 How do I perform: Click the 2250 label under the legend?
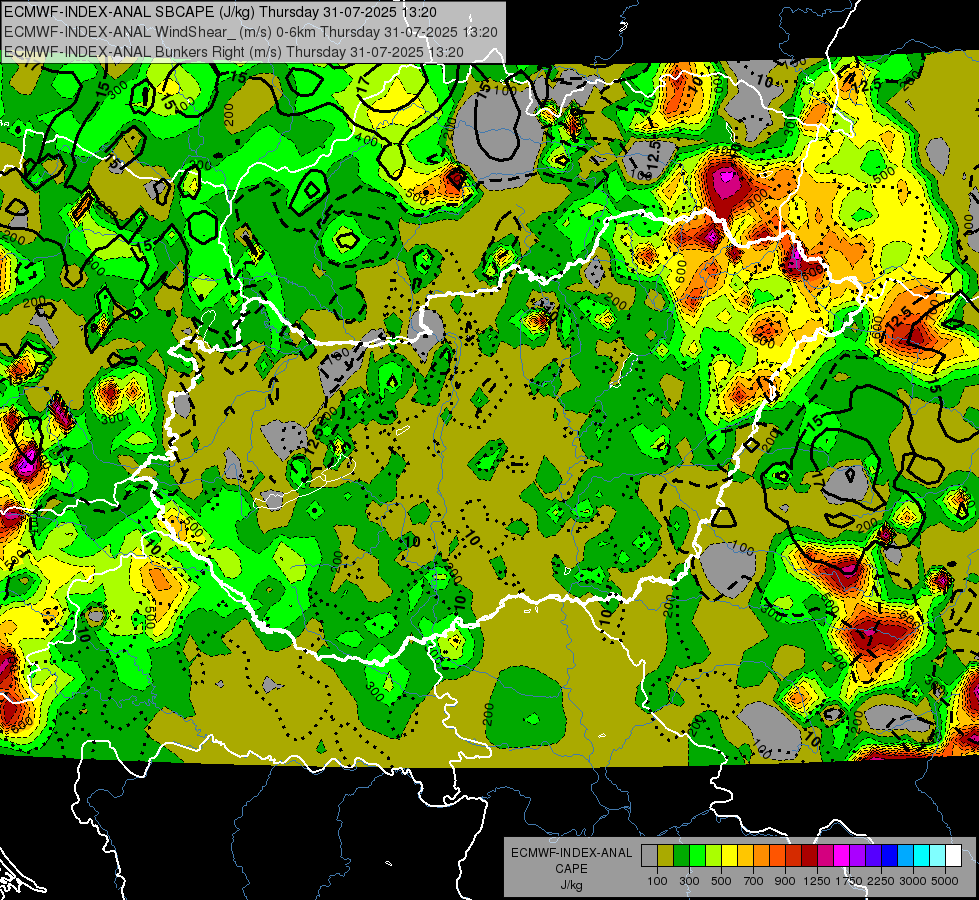coord(881,881)
